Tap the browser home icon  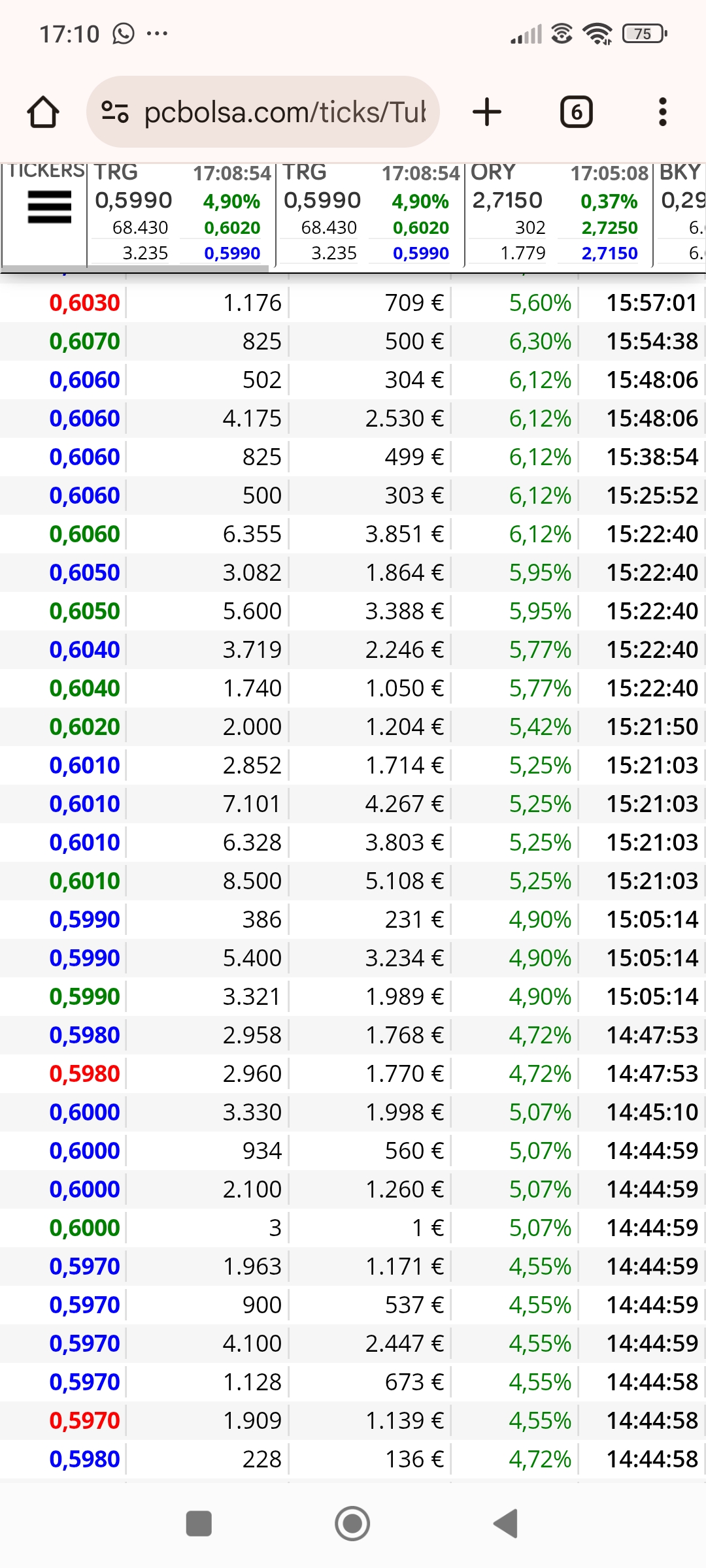[43, 112]
